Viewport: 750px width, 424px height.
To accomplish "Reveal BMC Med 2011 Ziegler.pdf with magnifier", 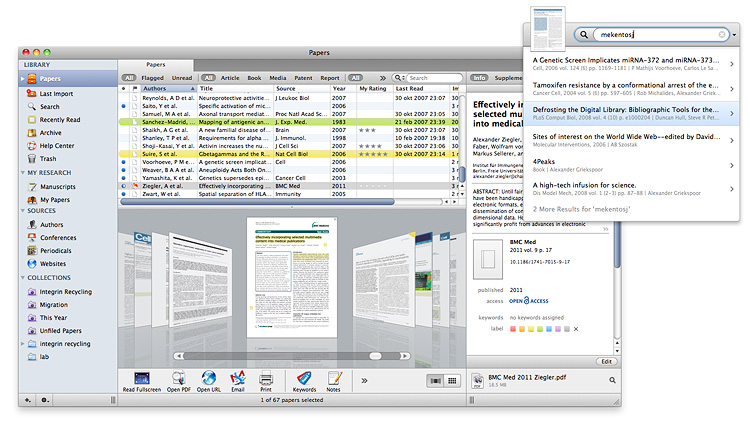I will 612,380.
